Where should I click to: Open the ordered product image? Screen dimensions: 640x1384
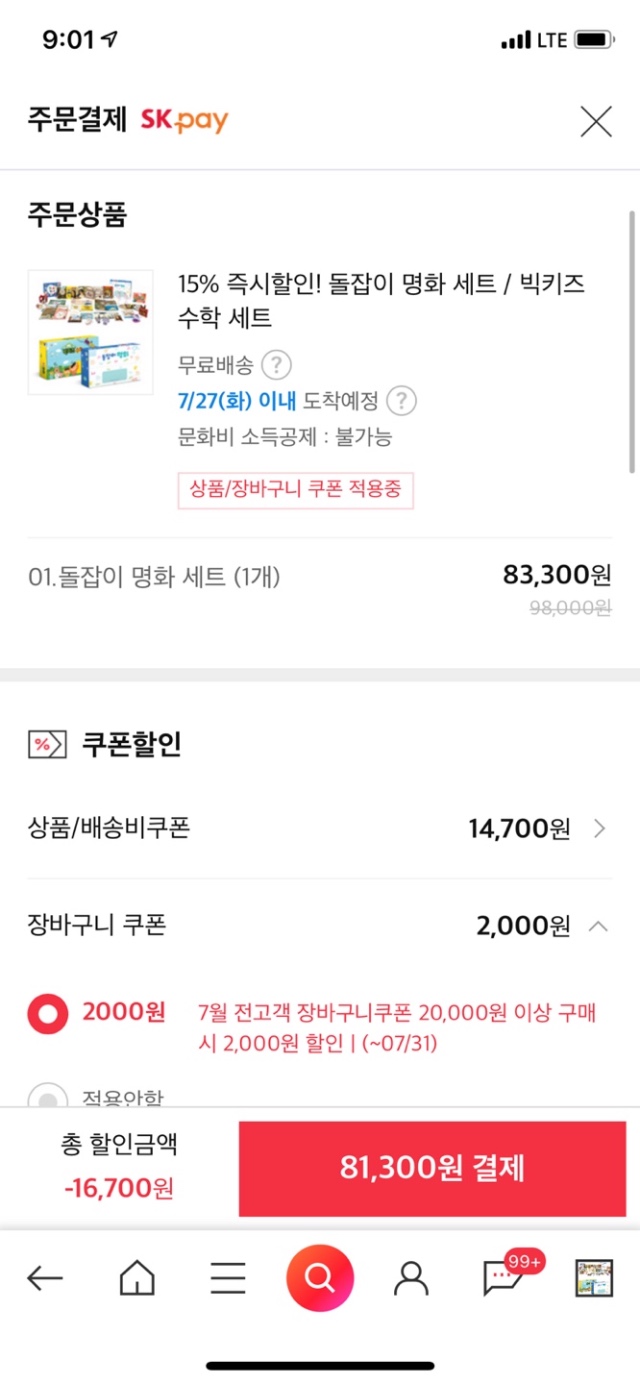[x=90, y=332]
